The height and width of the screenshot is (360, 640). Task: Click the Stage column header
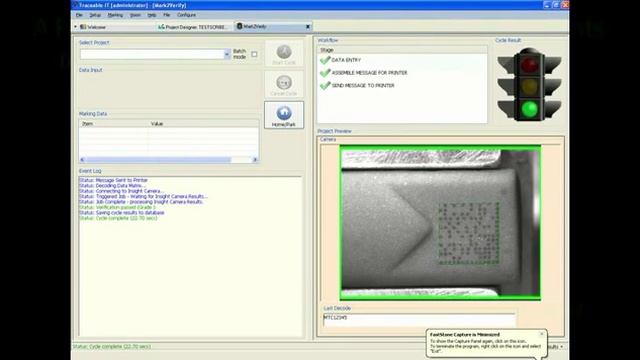[x=402, y=50]
